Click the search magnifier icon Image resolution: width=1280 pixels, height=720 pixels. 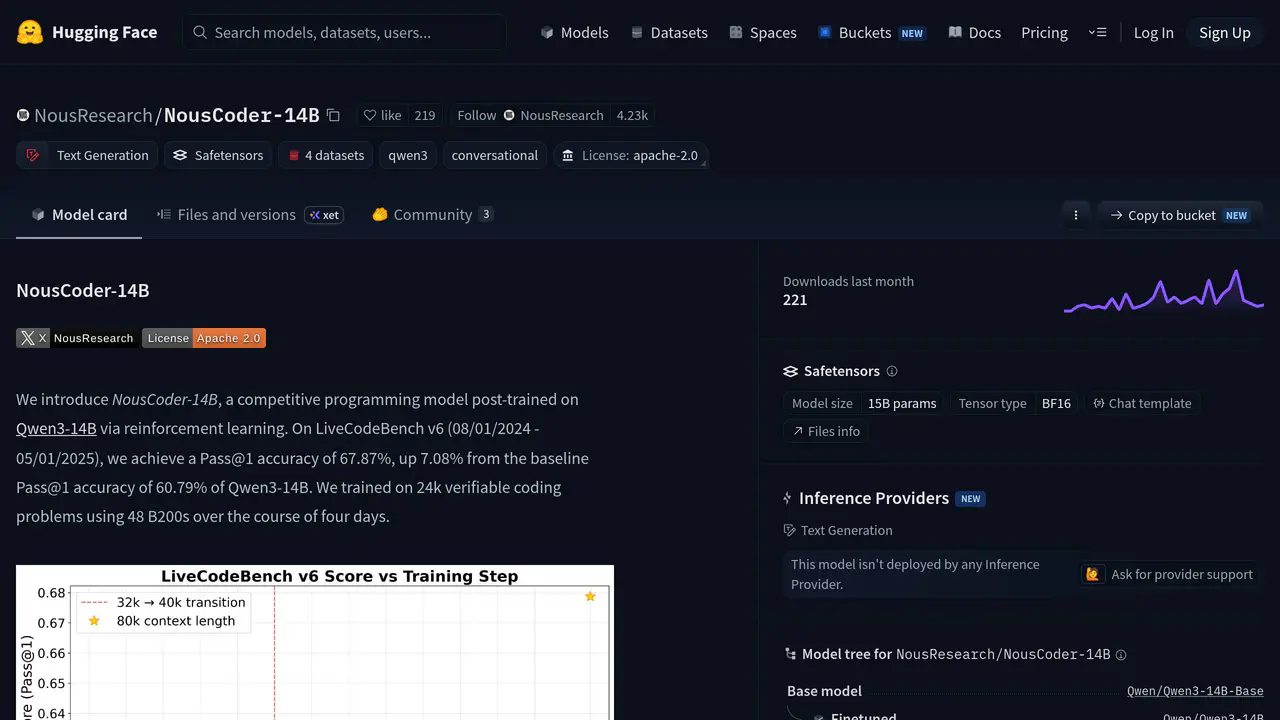[x=200, y=32]
